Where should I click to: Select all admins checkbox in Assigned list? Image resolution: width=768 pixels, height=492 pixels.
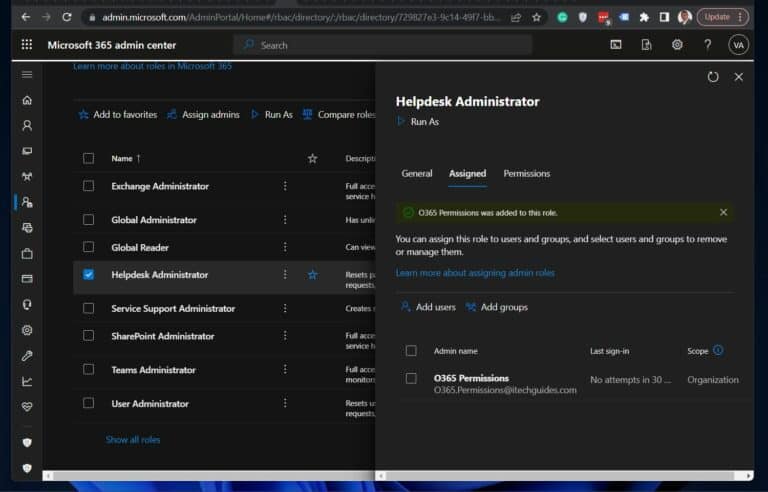[411, 350]
